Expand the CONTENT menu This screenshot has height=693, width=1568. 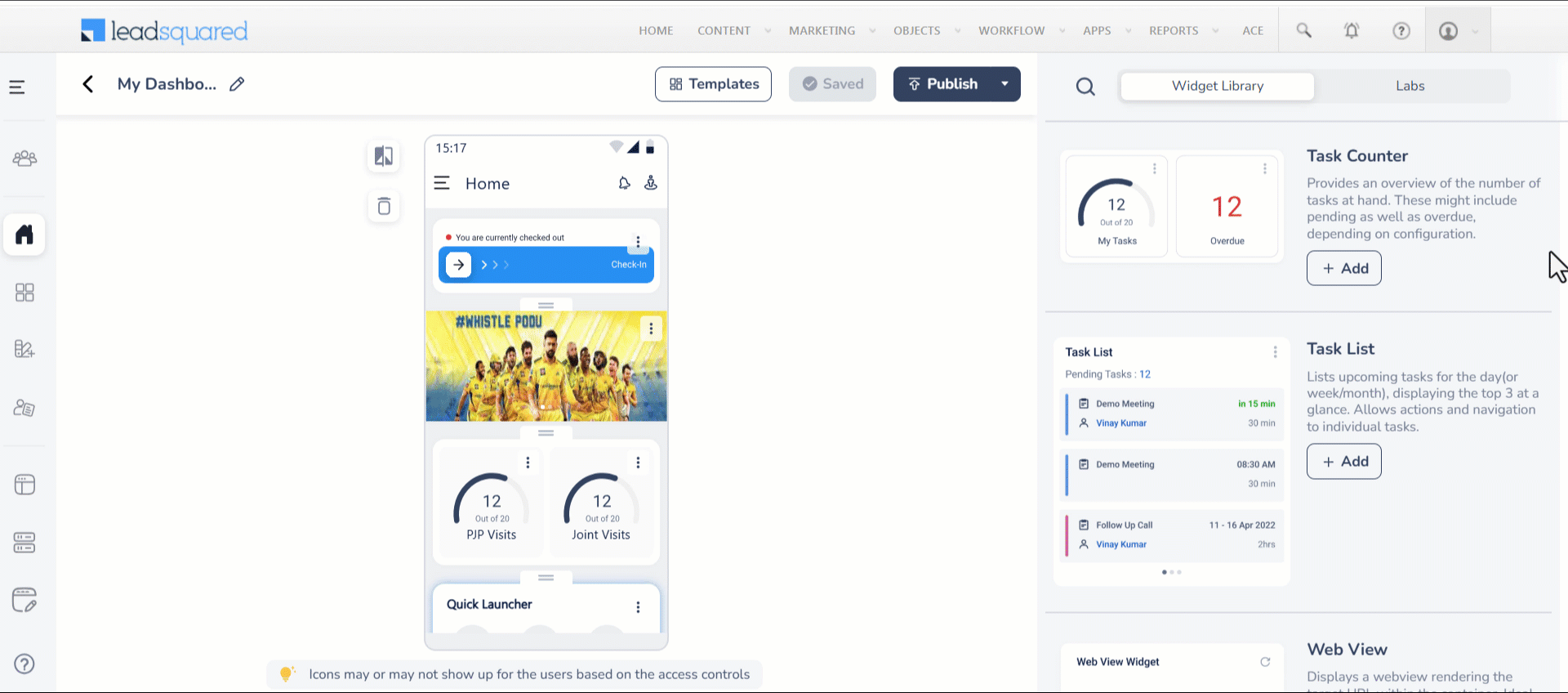[x=733, y=31]
